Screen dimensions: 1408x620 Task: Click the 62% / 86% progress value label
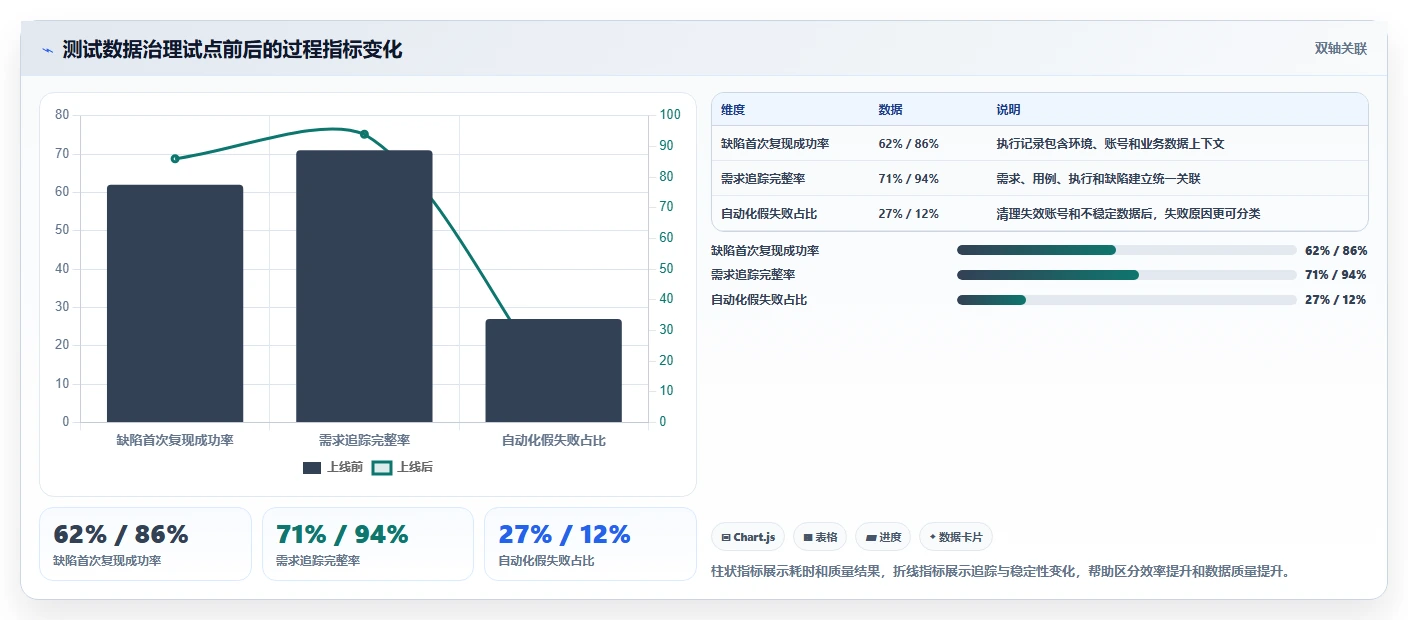pos(1336,251)
